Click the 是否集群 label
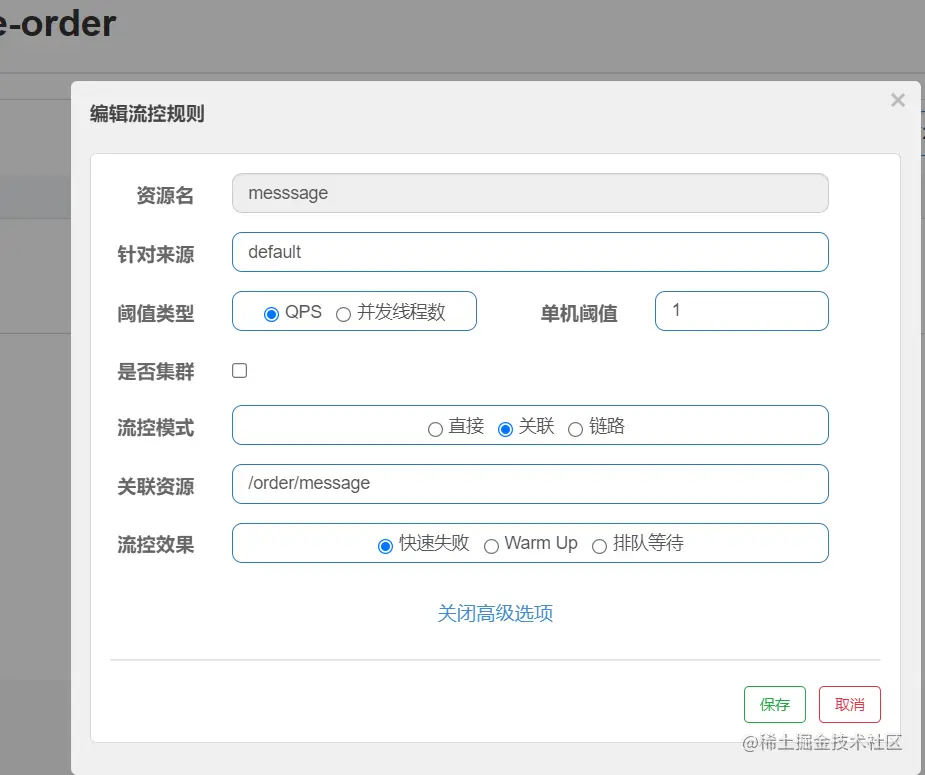Image resolution: width=925 pixels, height=775 pixels. (x=156, y=372)
